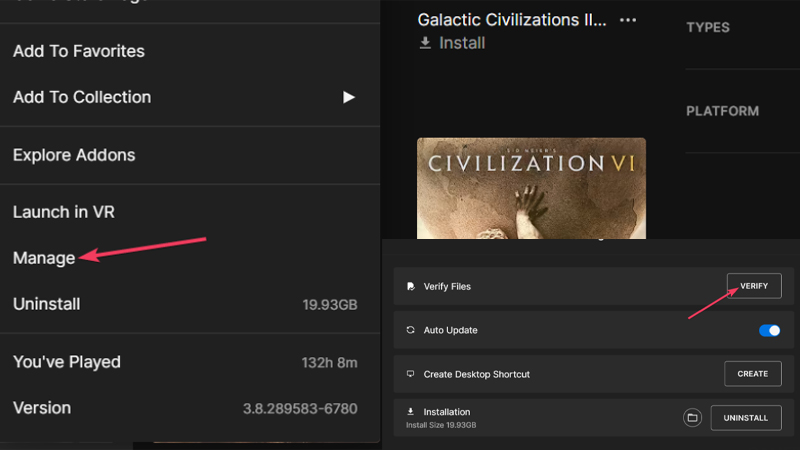Open the installation folder icon

(x=692, y=418)
